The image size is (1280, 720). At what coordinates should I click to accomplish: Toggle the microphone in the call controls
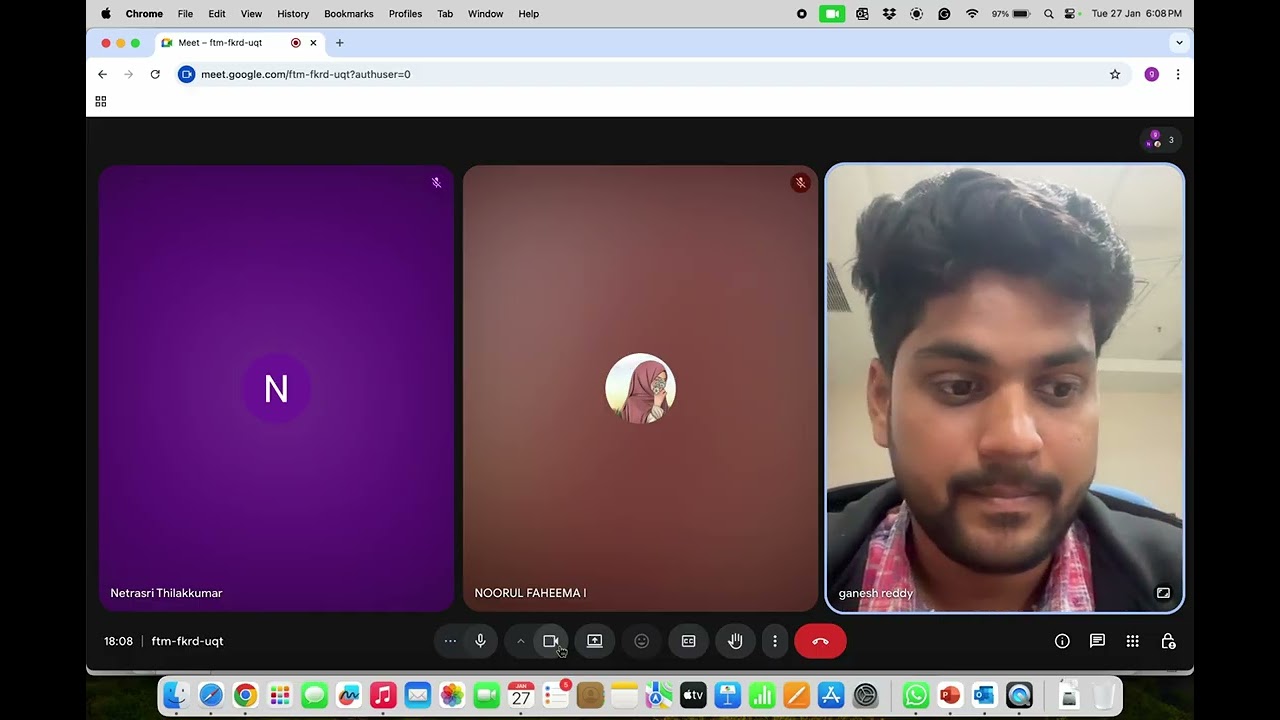[x=480, y=641]
